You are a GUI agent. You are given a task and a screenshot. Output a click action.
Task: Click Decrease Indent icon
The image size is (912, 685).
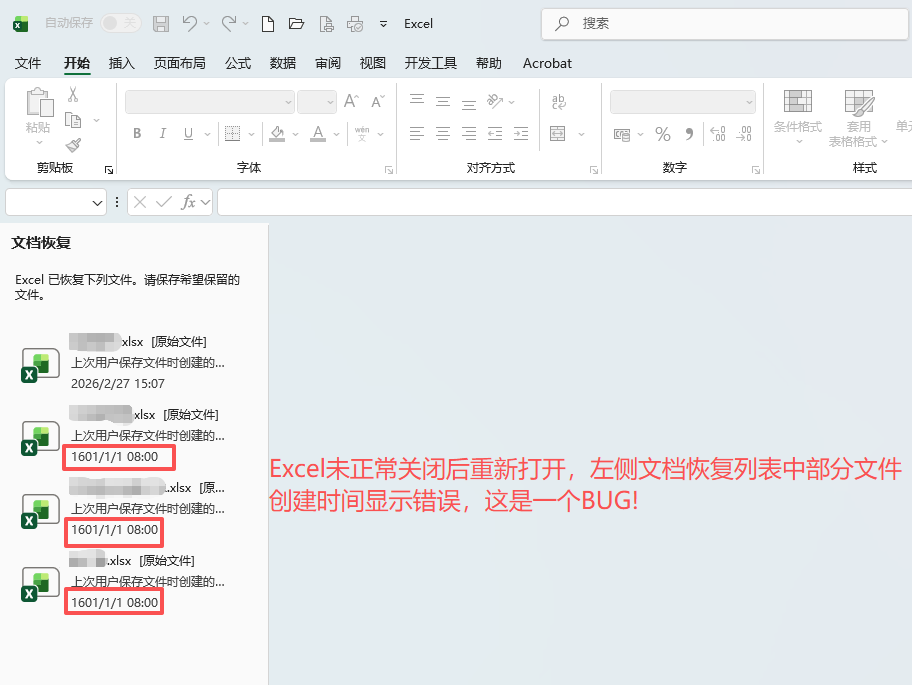point(495,134)
